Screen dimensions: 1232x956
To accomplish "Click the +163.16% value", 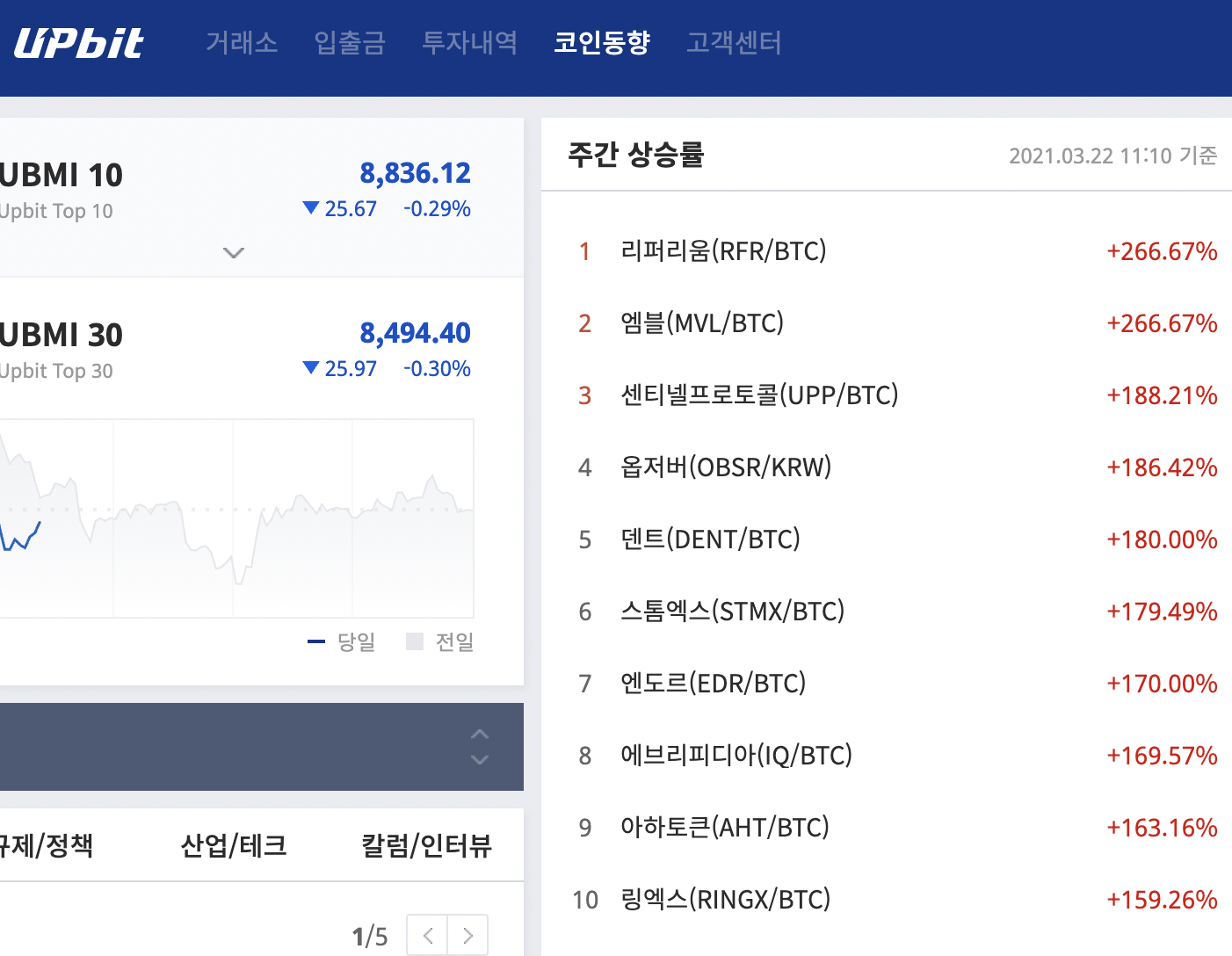I will click(x=1162, y=828).
